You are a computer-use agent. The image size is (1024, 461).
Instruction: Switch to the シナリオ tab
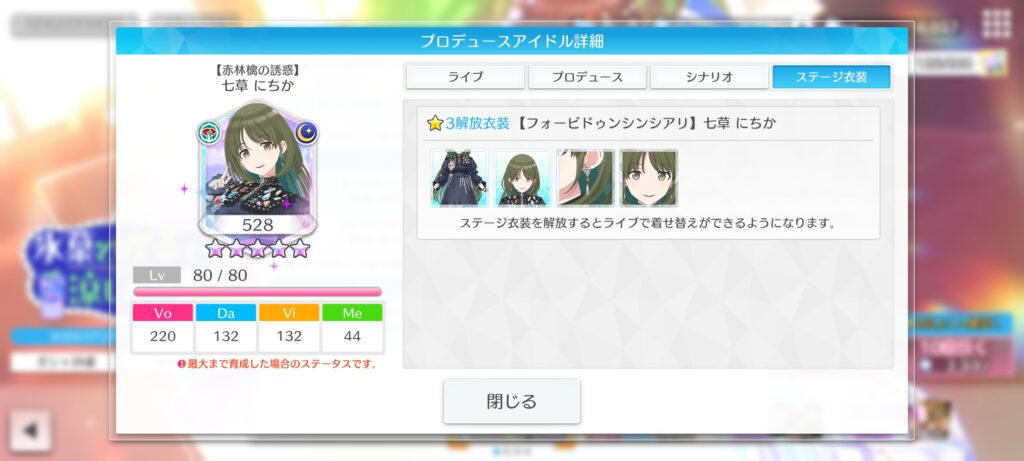tap(709, 76)
